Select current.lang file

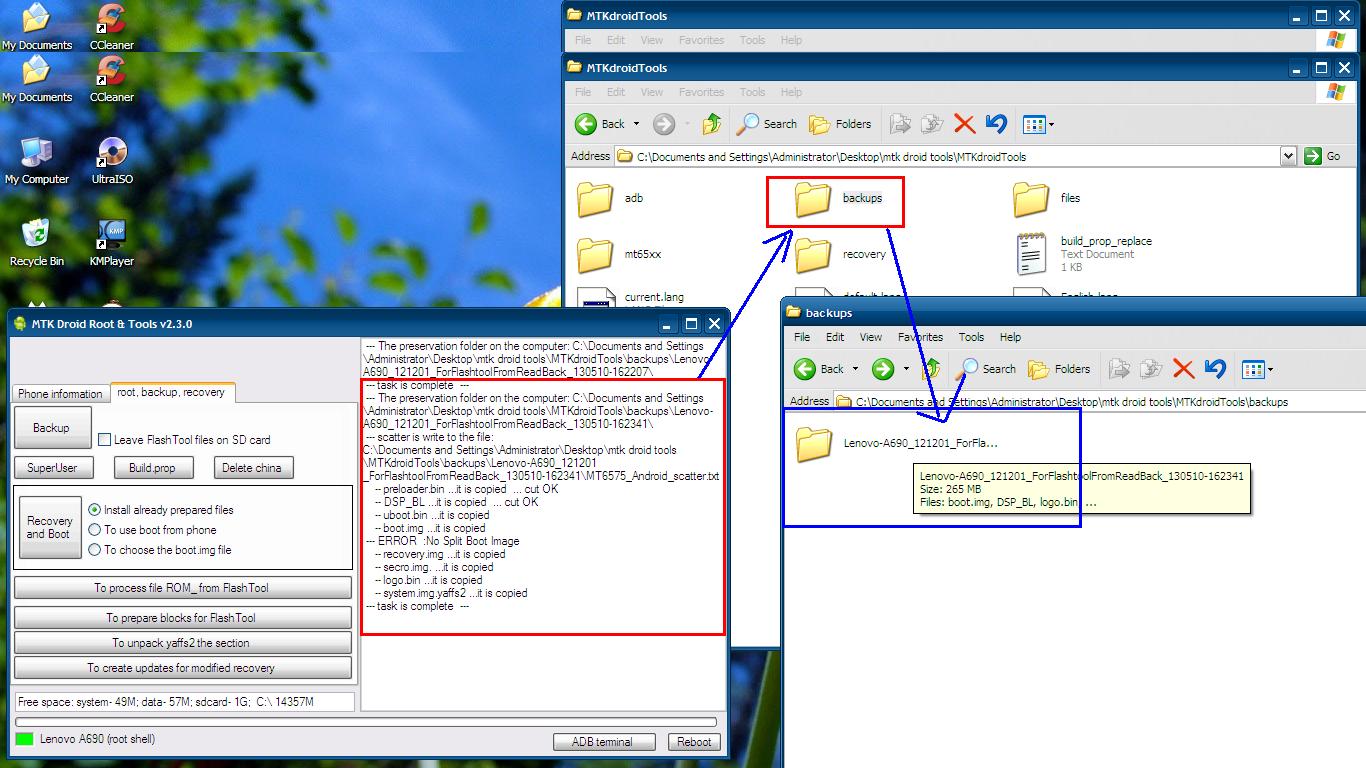pos(631,297)
